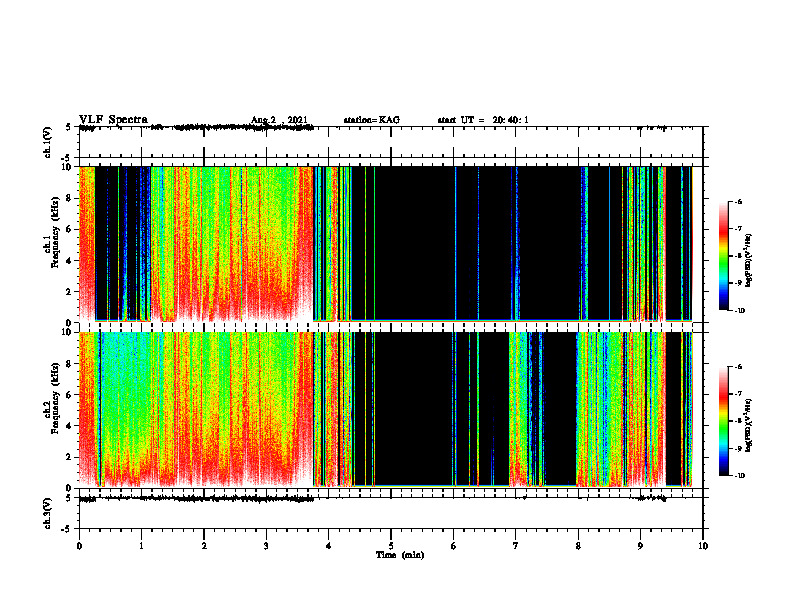Click the time axis tick label '1'
The width and height of the screenshot is (792, 612).
(141, 546)
